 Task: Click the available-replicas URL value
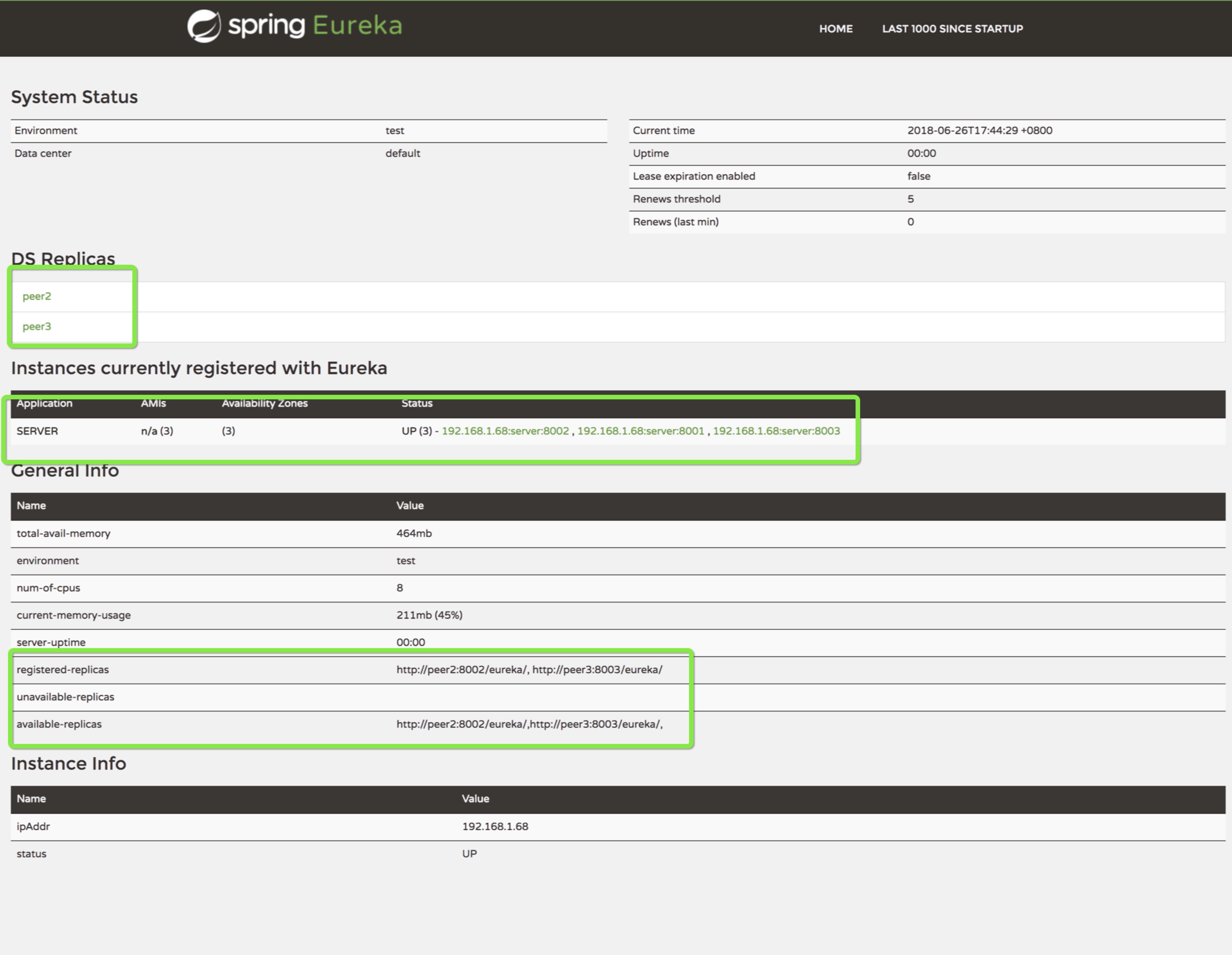(x=529, y=724)
